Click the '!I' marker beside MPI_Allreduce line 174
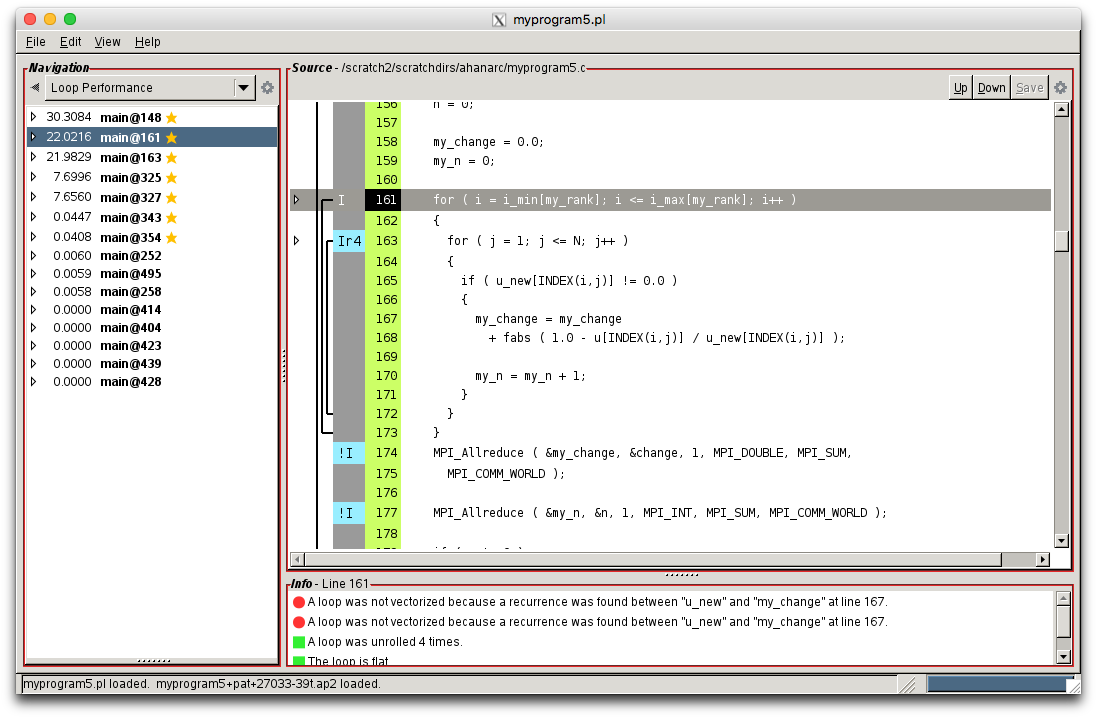The width and height of the screenshot is (1097, 718). click(x=347, y=452)
